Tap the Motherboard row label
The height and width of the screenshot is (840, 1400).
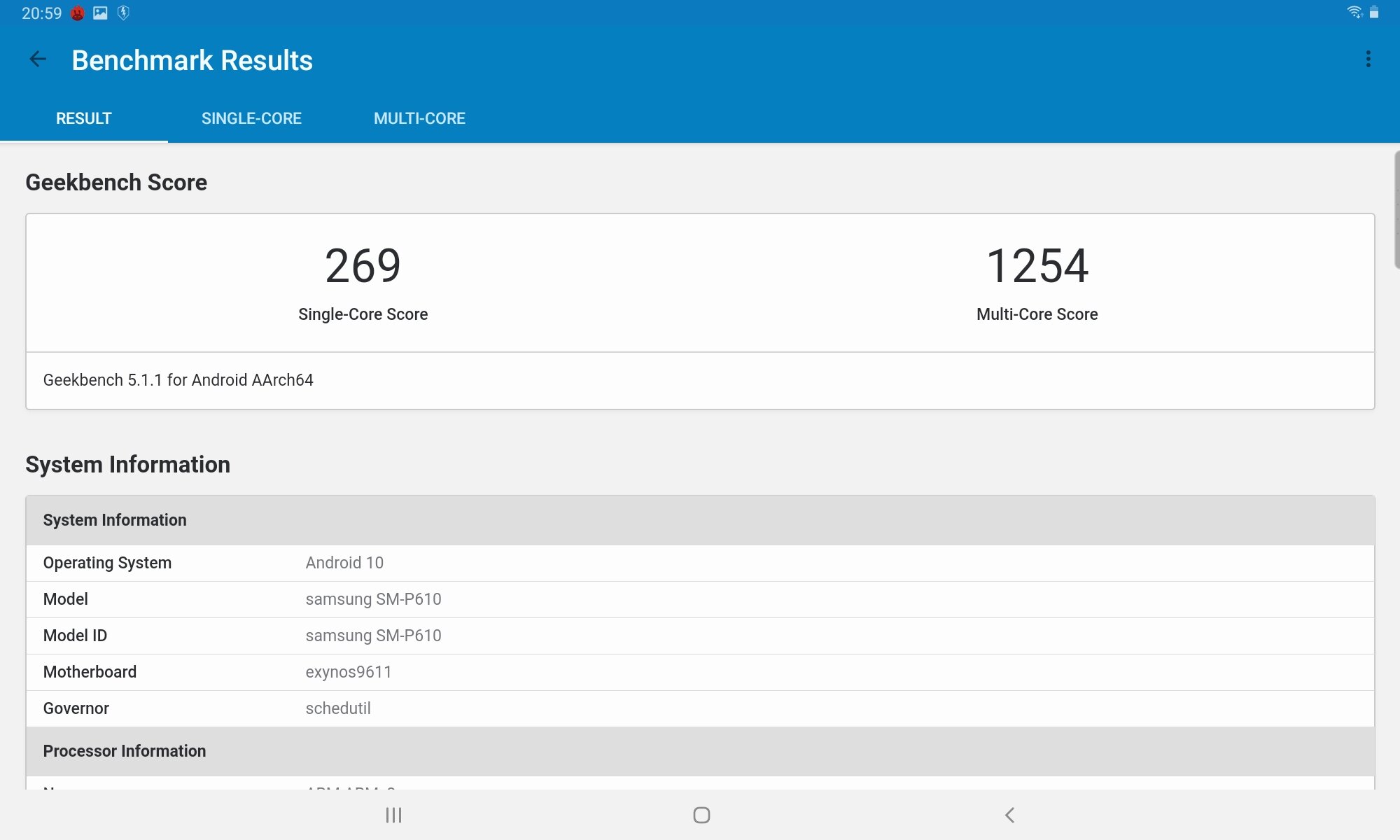point(90,672)
